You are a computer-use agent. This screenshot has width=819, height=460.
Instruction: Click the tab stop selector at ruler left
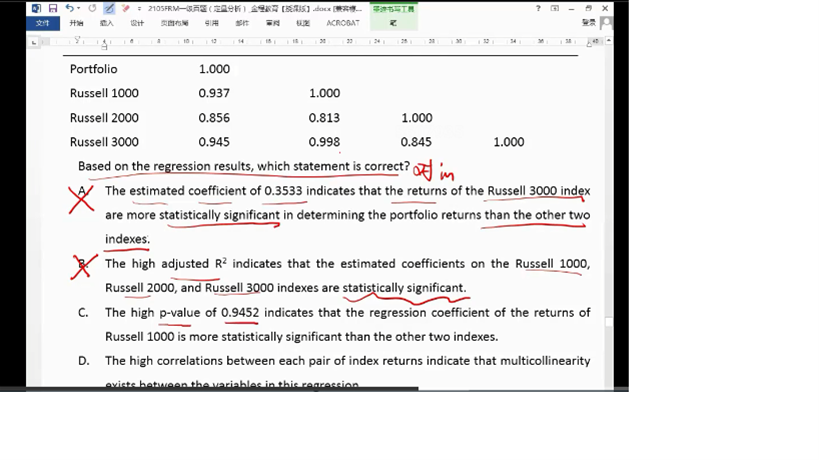click(34, 42)
